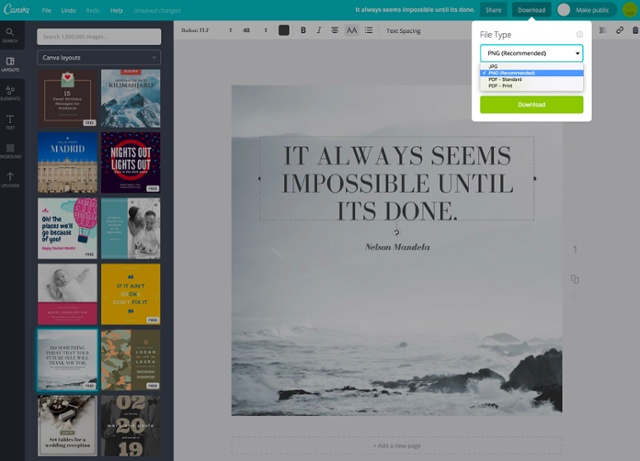Select the Madrid layout thumbnail
This screenshot has width=640, height=461.
click(x=67, y=163)
